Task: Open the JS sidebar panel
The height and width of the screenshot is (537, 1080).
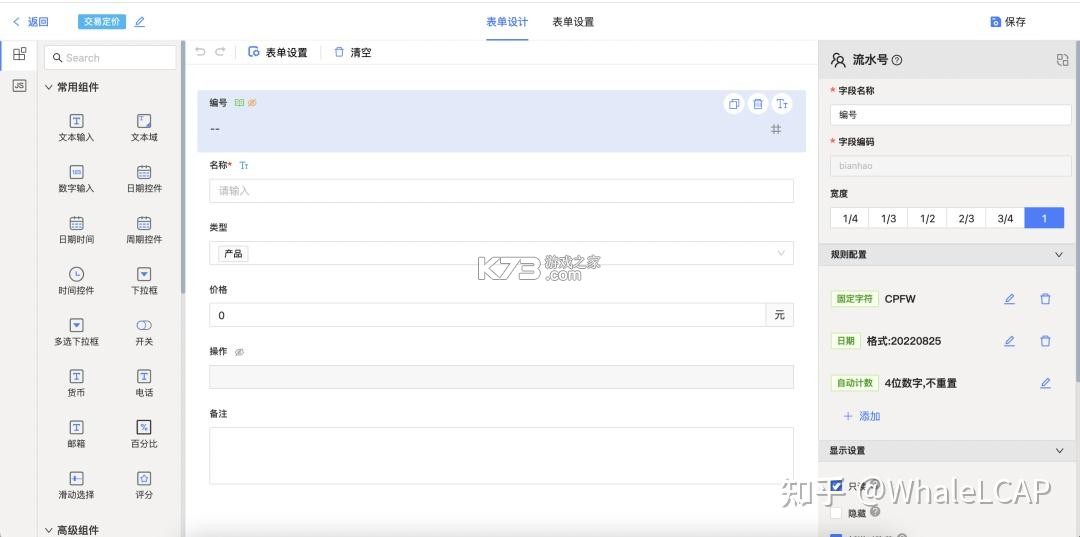Action: coord(20,85)
